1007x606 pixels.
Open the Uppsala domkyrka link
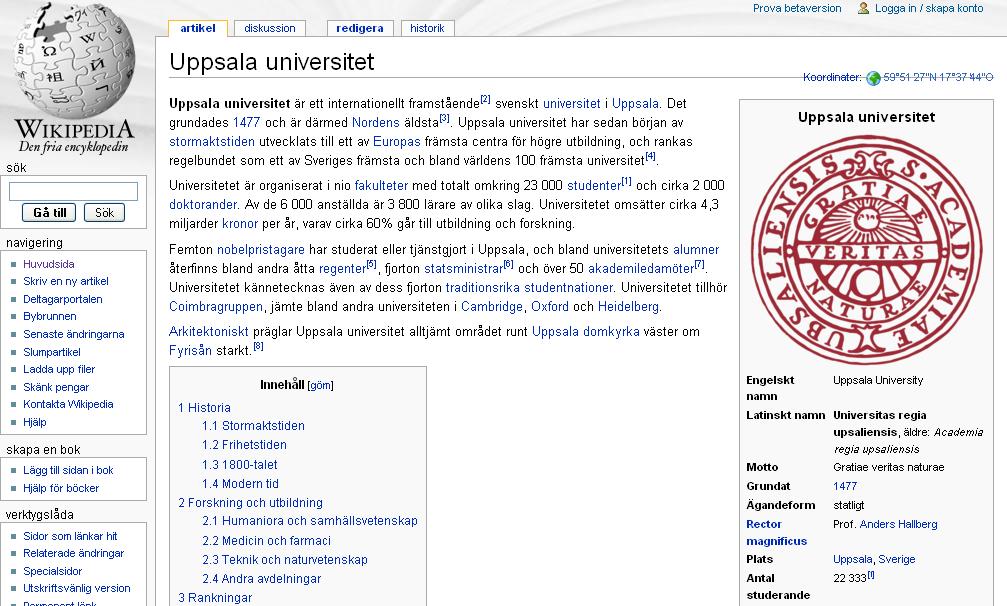586,332
